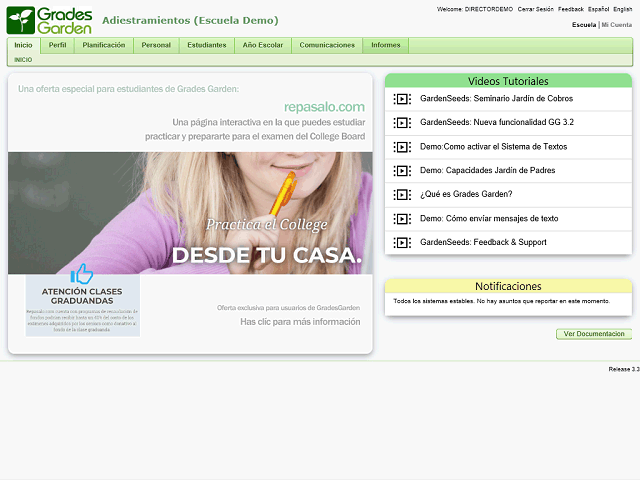This screenshot has height=480, width=640.
Task: Click video icon for Capacidades Jardín de Padres
Action: coord(402,171)
